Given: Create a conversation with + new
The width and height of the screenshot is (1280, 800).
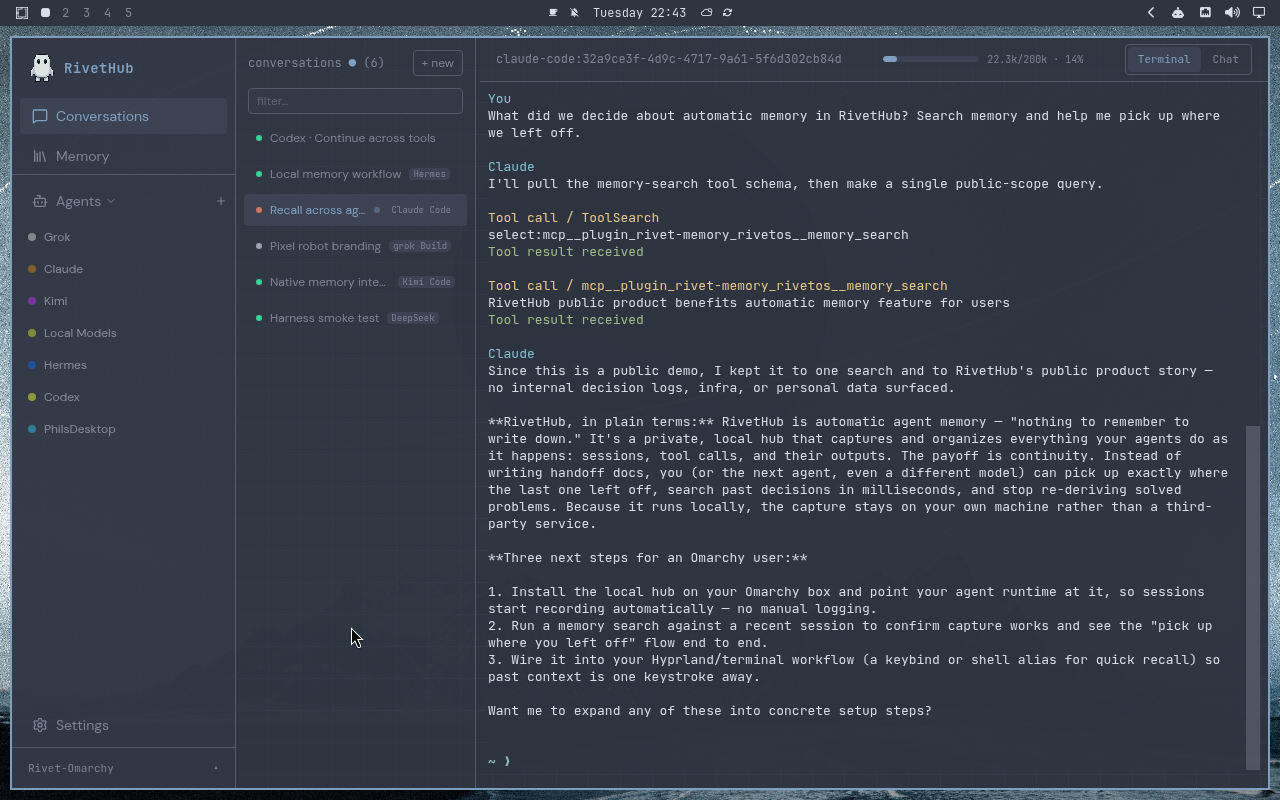Looking at the screenshot, I should click(x=437, y=63).
